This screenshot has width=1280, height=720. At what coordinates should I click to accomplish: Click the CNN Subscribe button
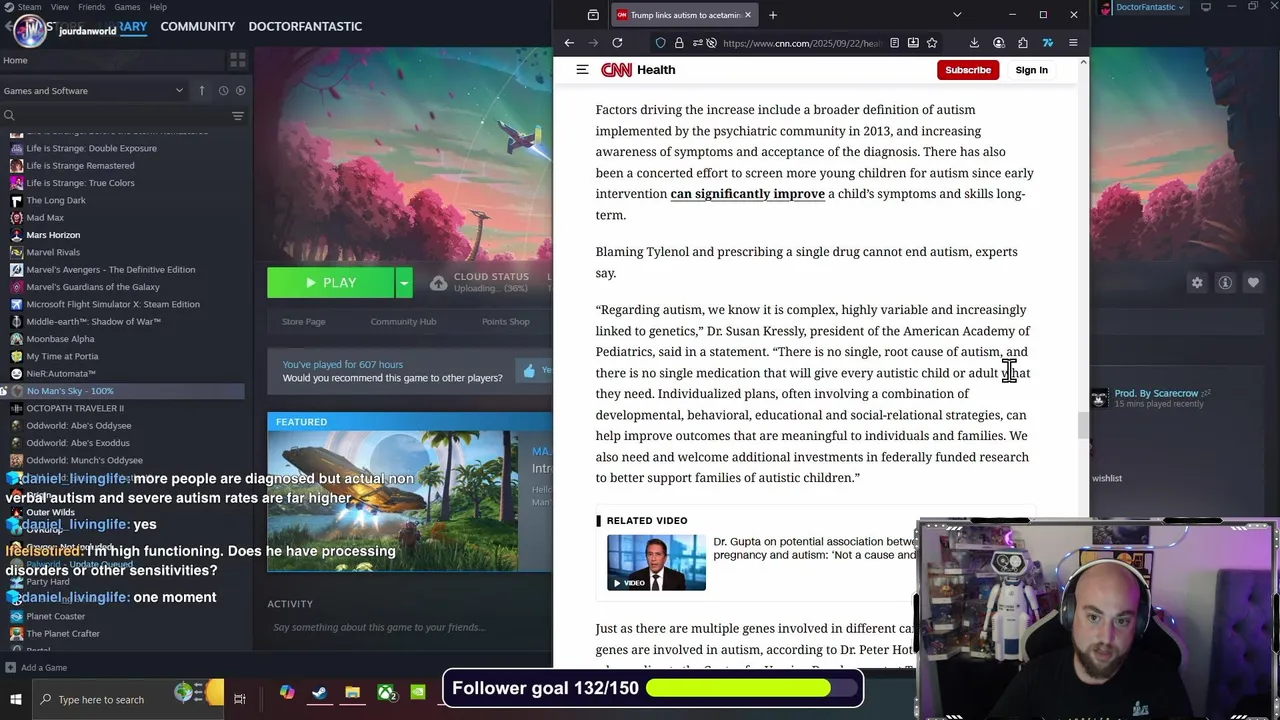[x=968, y=70]
